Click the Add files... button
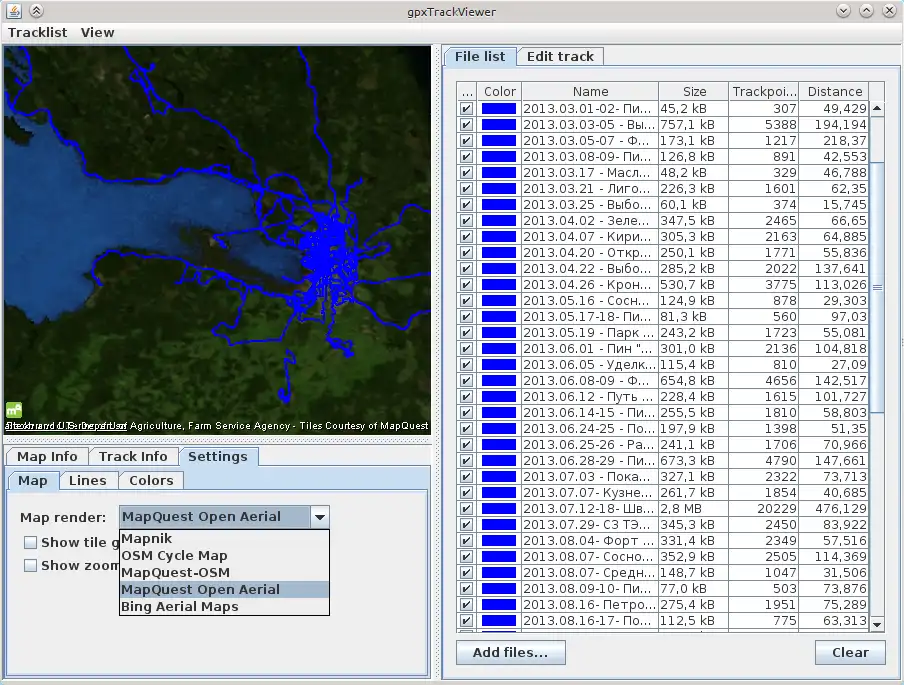 pyautogui.click(x=510, y=652)
